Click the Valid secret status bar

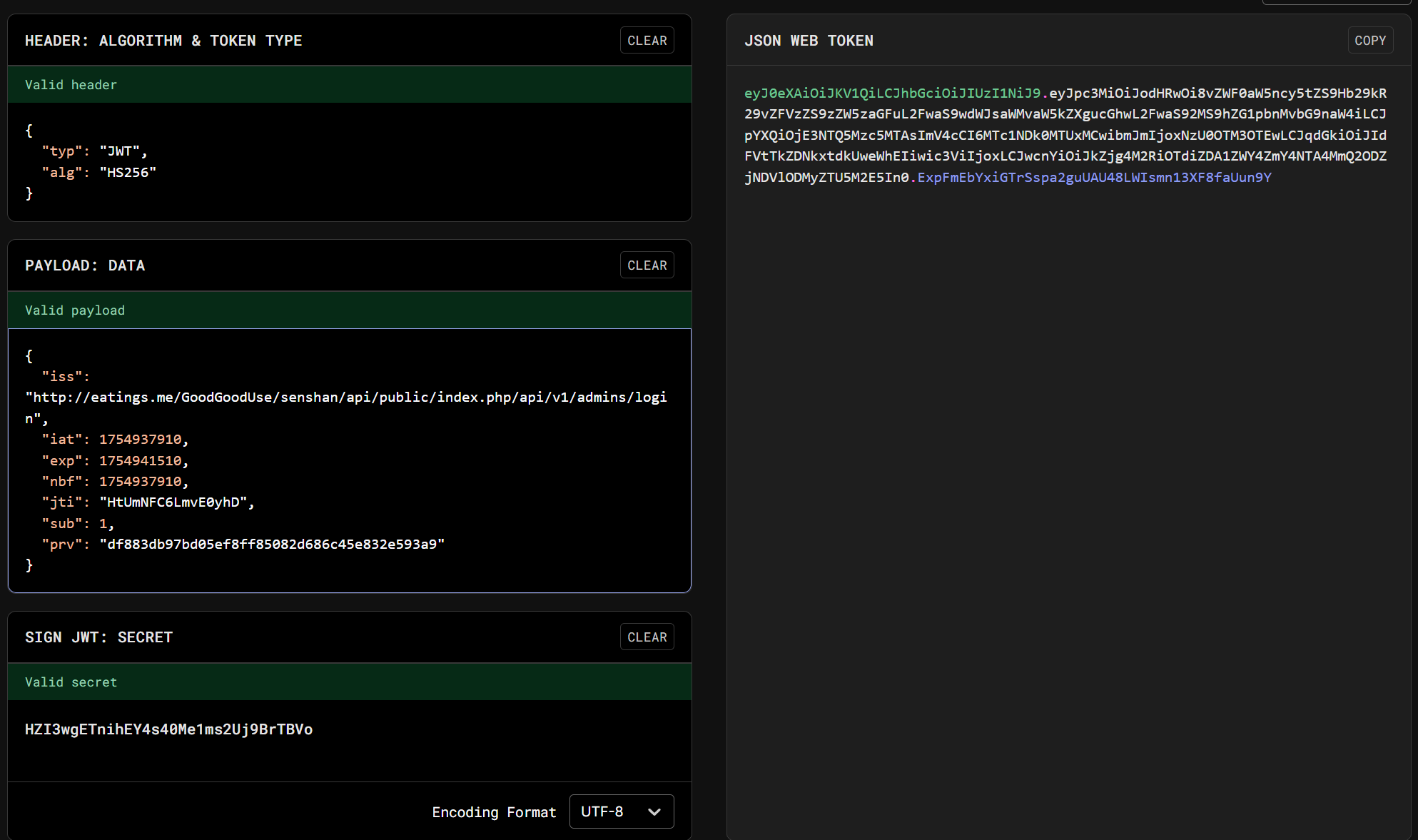[350, 682]
